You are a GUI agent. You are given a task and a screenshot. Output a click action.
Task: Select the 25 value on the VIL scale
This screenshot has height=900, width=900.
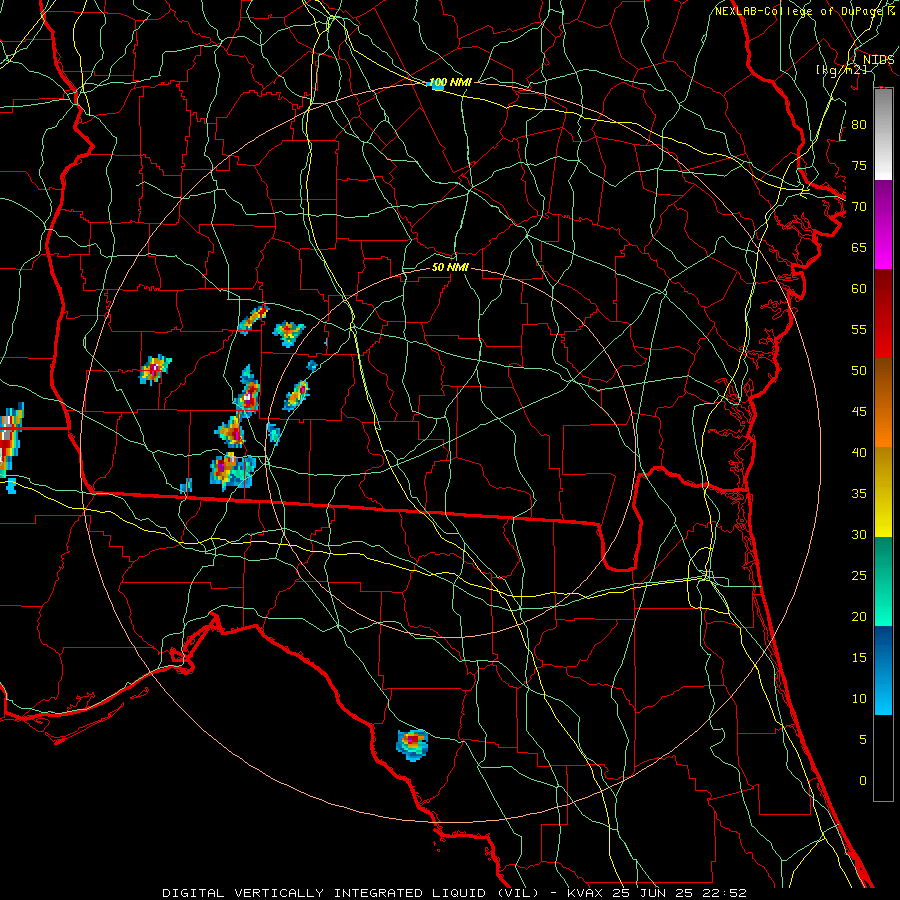click(859, 576)
